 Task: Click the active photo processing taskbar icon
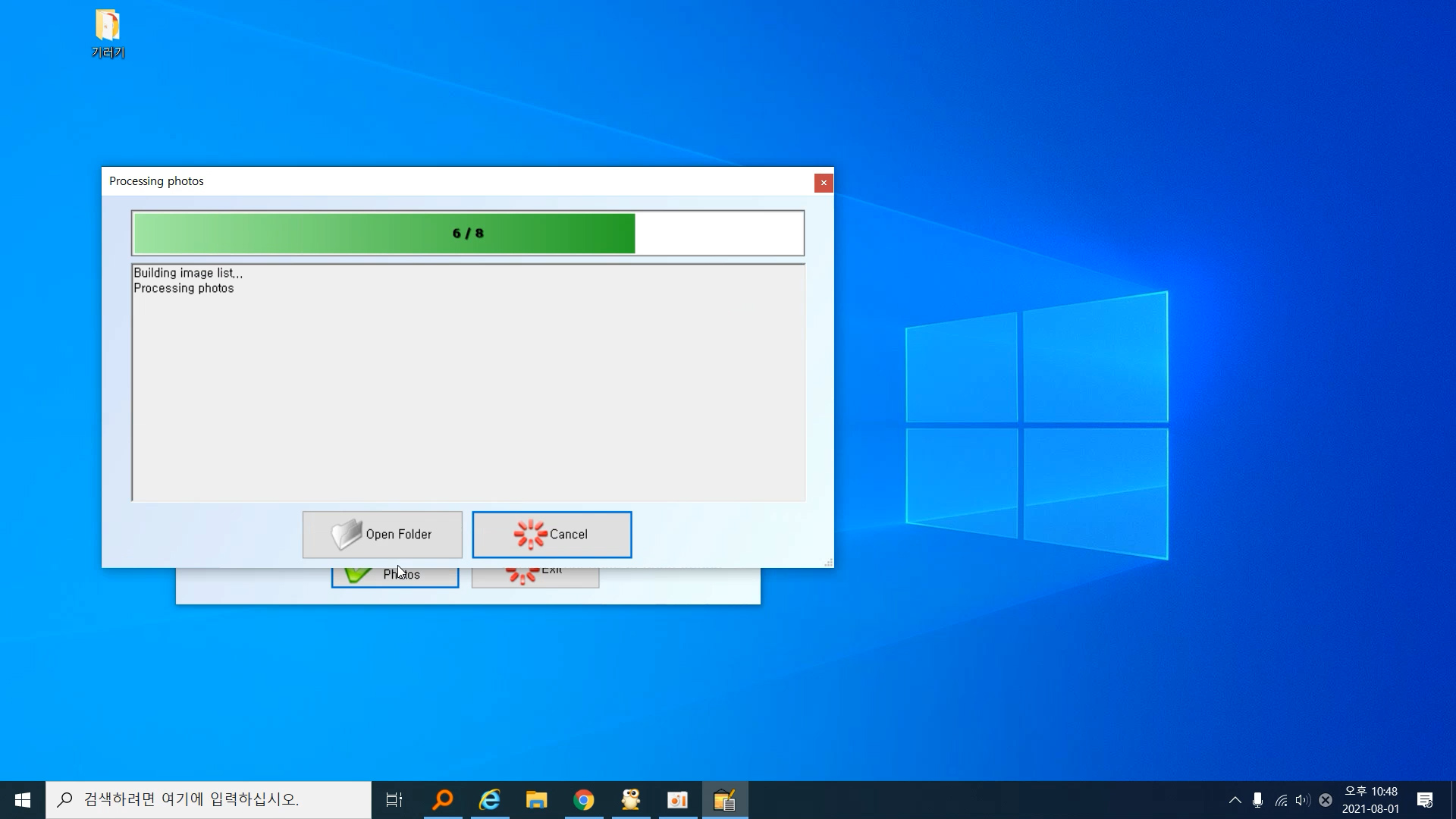[725, 800]
